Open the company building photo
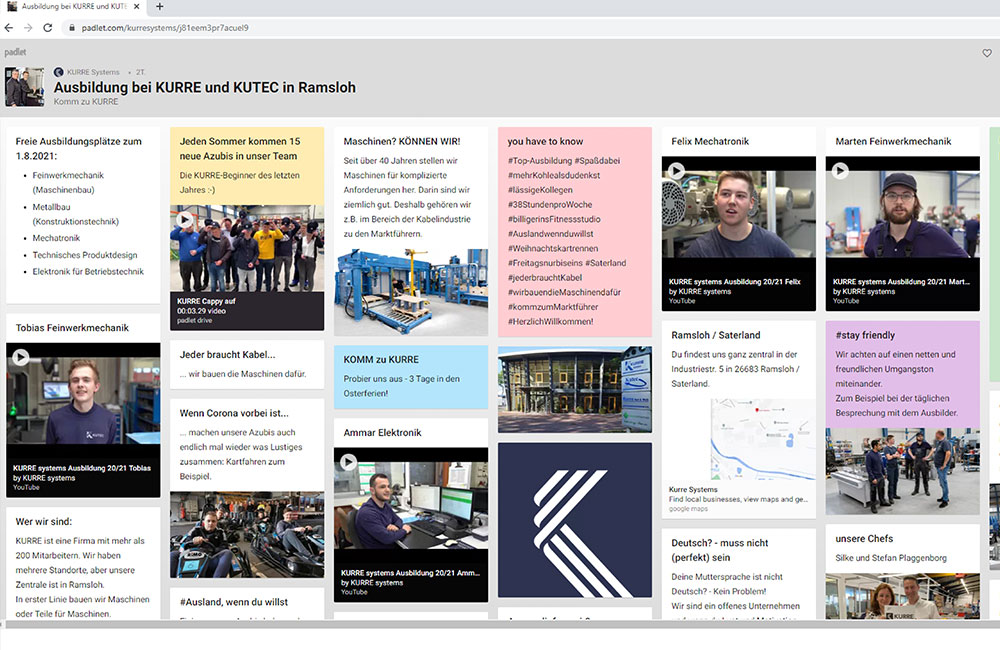The width and height of the screenshot is (1000, 650). (x=575, y=390)
